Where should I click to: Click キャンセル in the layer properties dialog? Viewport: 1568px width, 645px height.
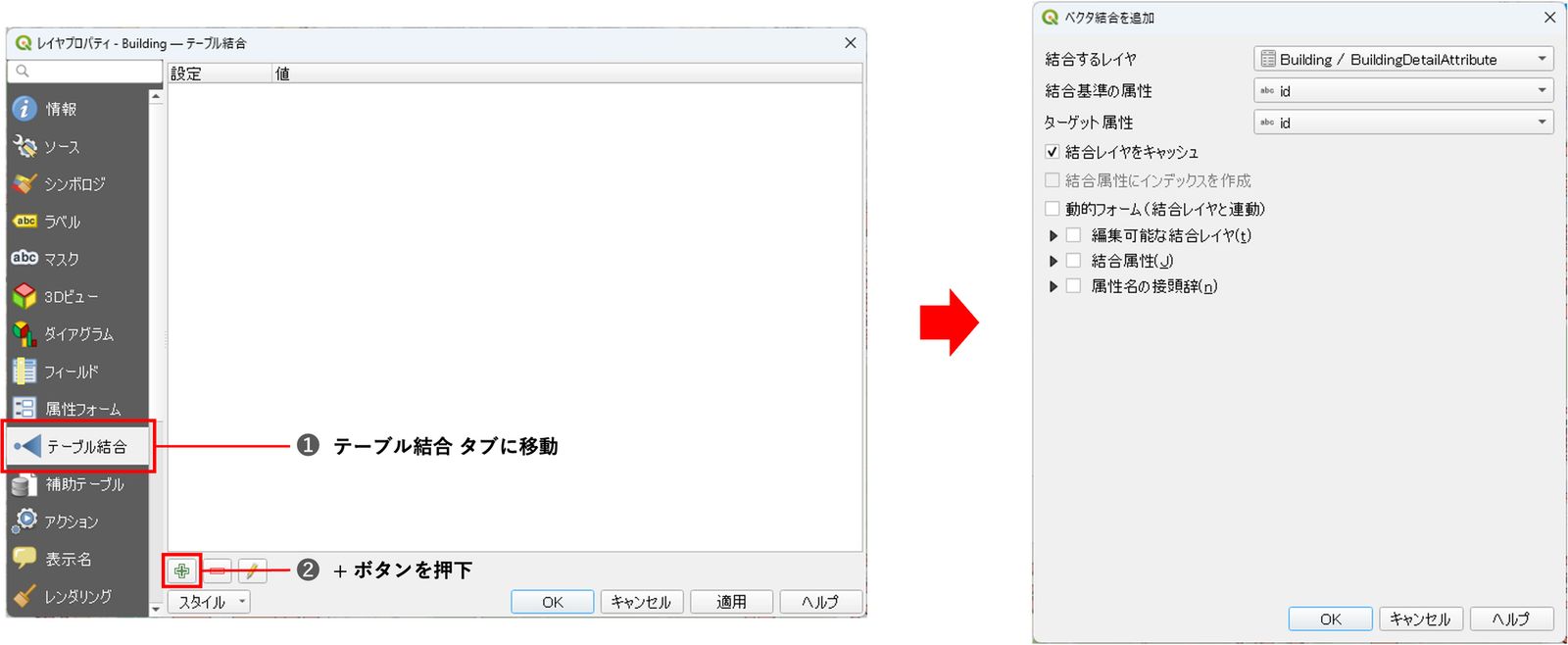(641, 602)
